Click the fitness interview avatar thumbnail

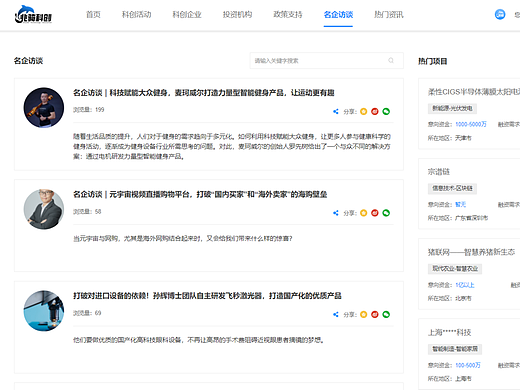point(44,107)
